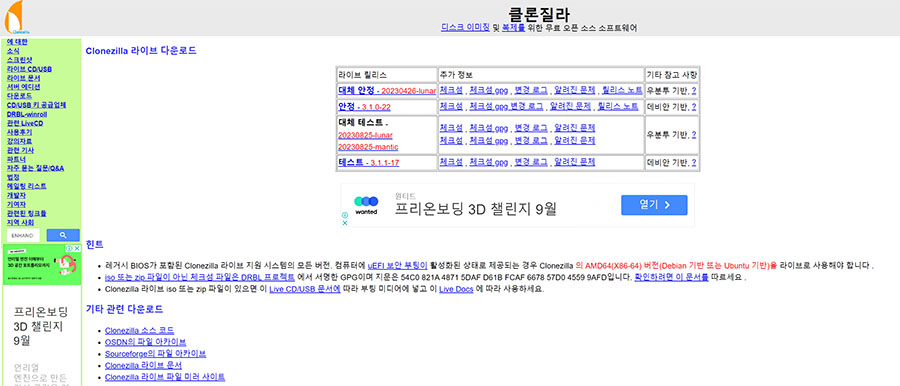
Task: Open 알려진 문제 link in 안정 3.1.0-22 row
Action: [x=570, y=106]
